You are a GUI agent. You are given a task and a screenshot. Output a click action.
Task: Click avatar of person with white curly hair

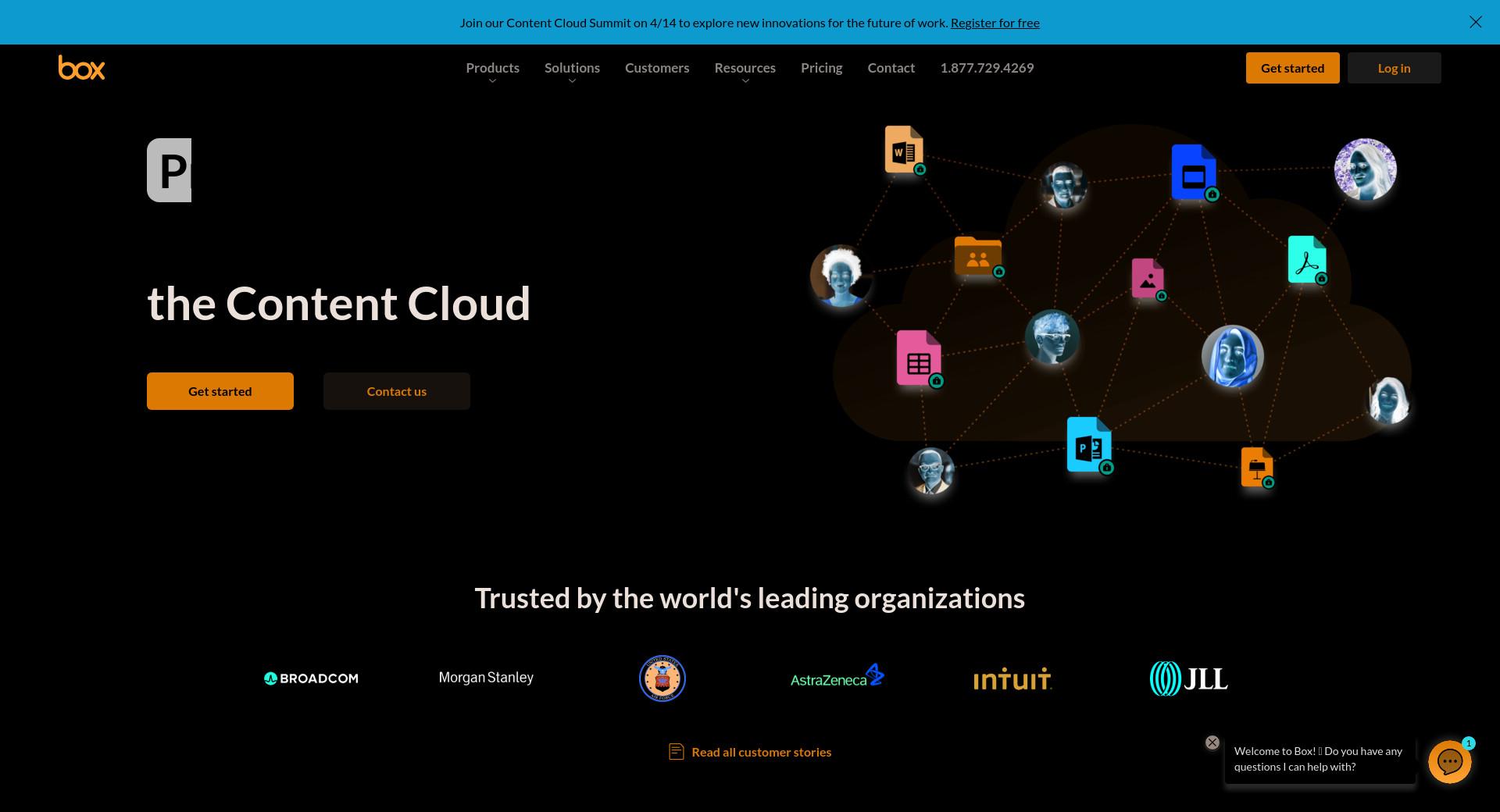coord(841,276)
